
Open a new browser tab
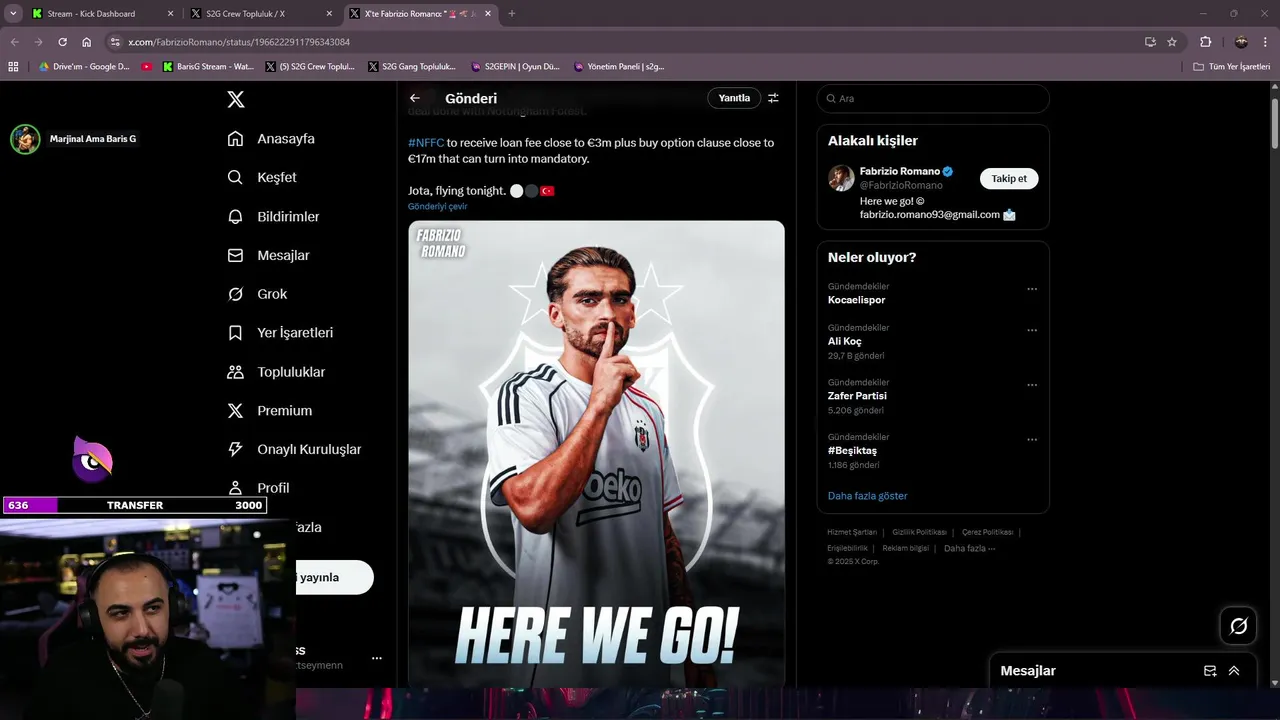tap(512, 14)
